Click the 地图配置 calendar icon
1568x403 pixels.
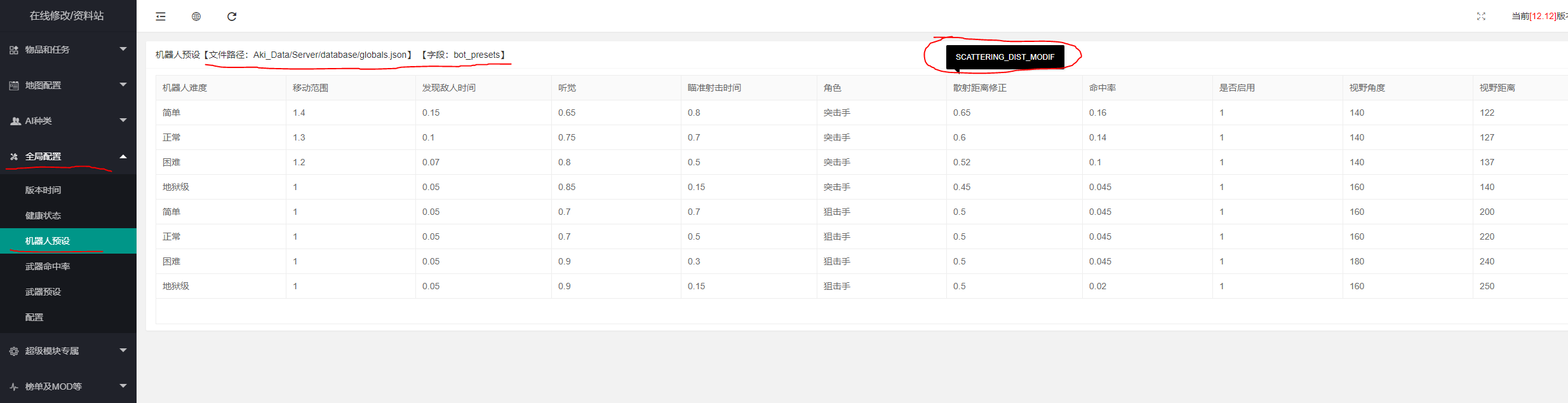[x=14, y=85]
